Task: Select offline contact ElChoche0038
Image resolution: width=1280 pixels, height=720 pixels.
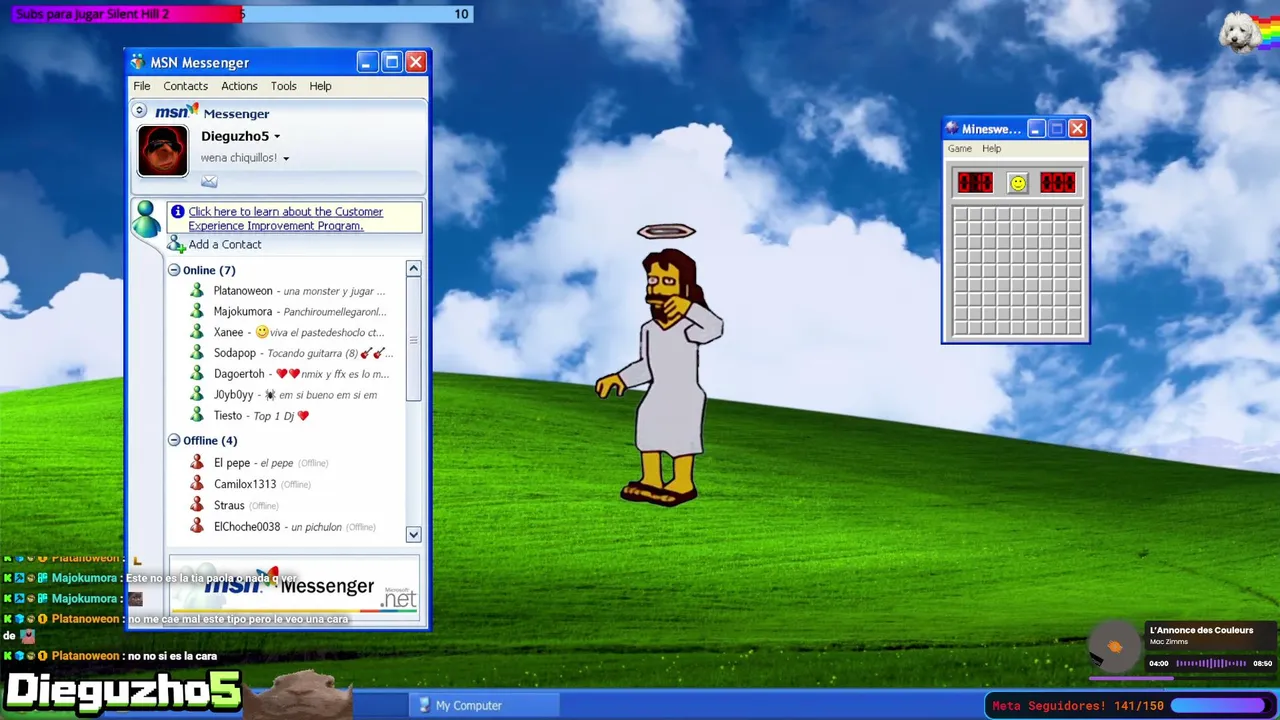Action: click(247, 527)
